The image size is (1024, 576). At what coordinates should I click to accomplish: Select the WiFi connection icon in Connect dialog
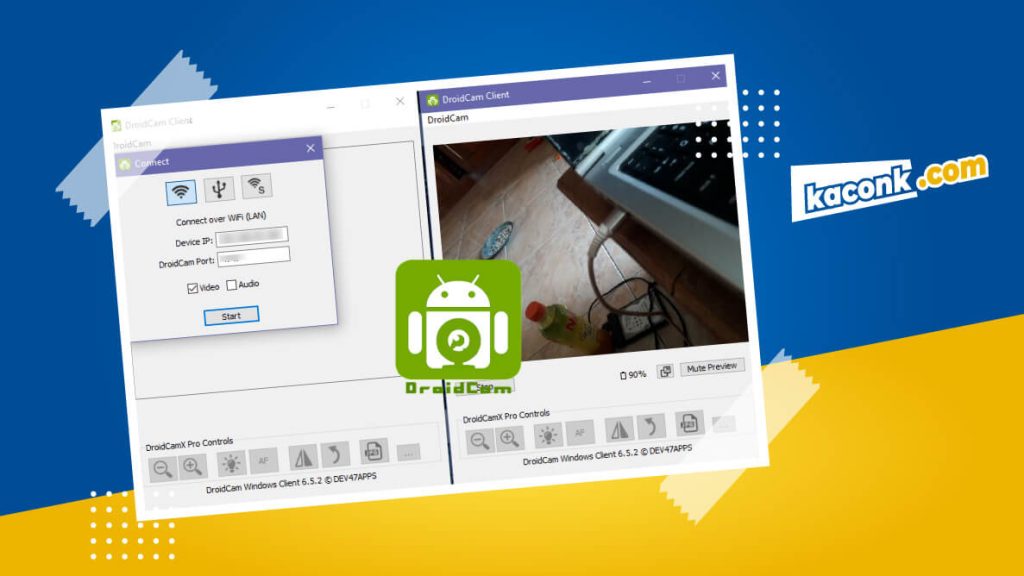(x=181, y=192)
